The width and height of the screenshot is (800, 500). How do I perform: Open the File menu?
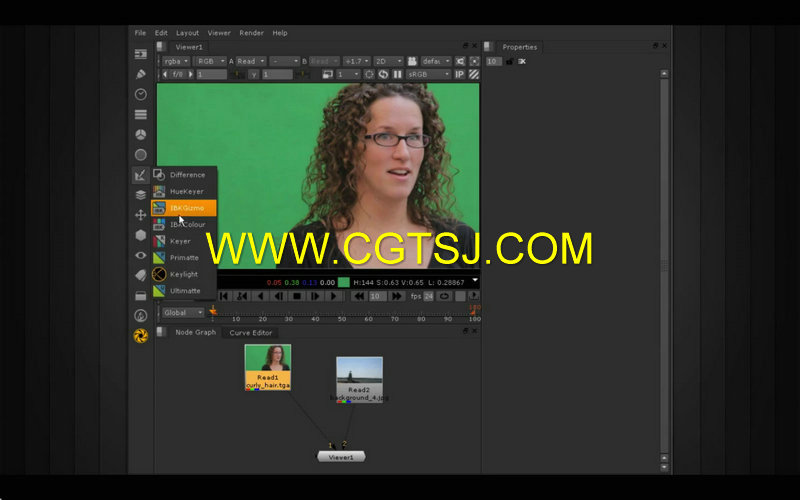pyautogui.click(x=140, y=33)
